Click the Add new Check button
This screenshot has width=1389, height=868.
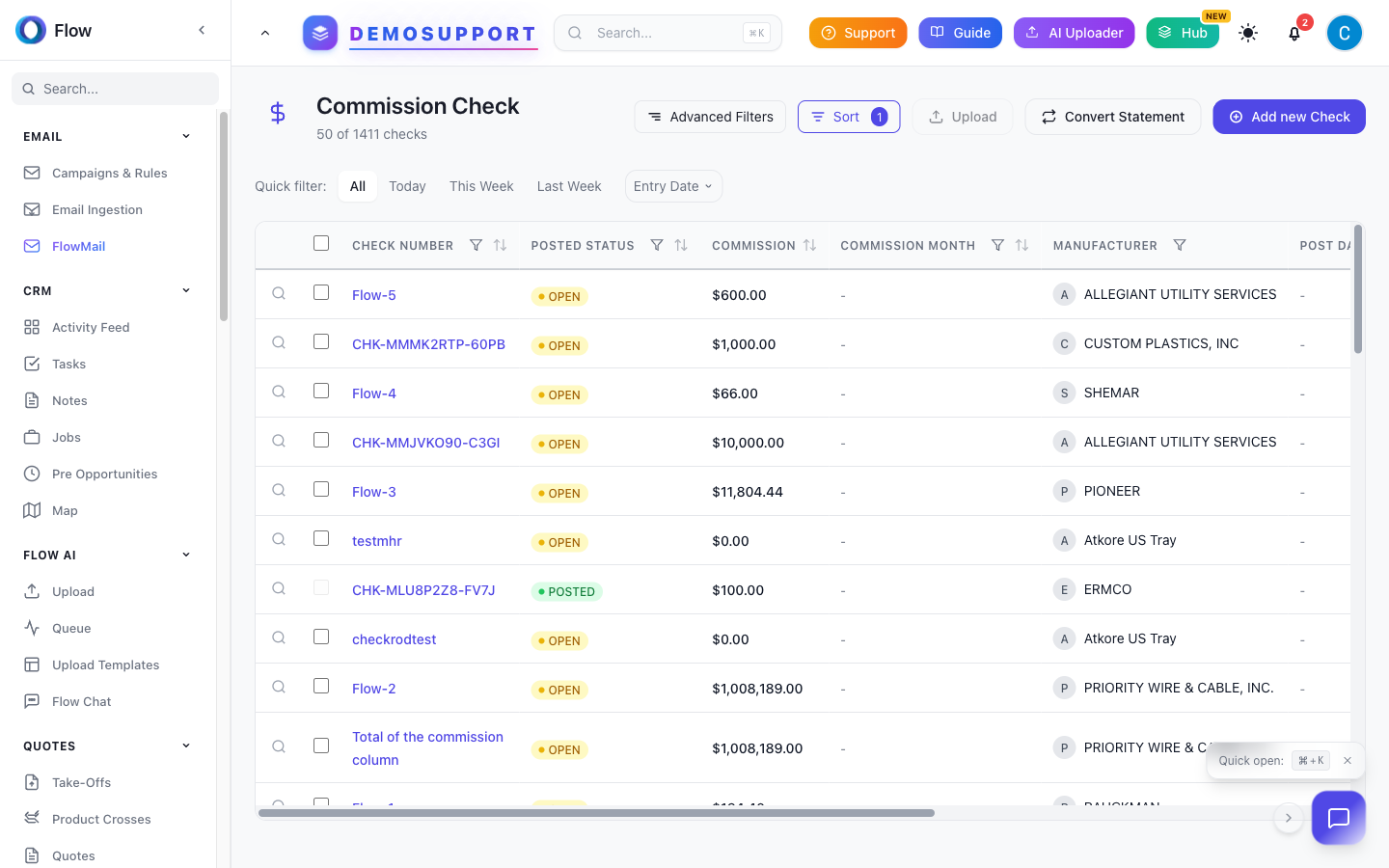coord(1289,117)
